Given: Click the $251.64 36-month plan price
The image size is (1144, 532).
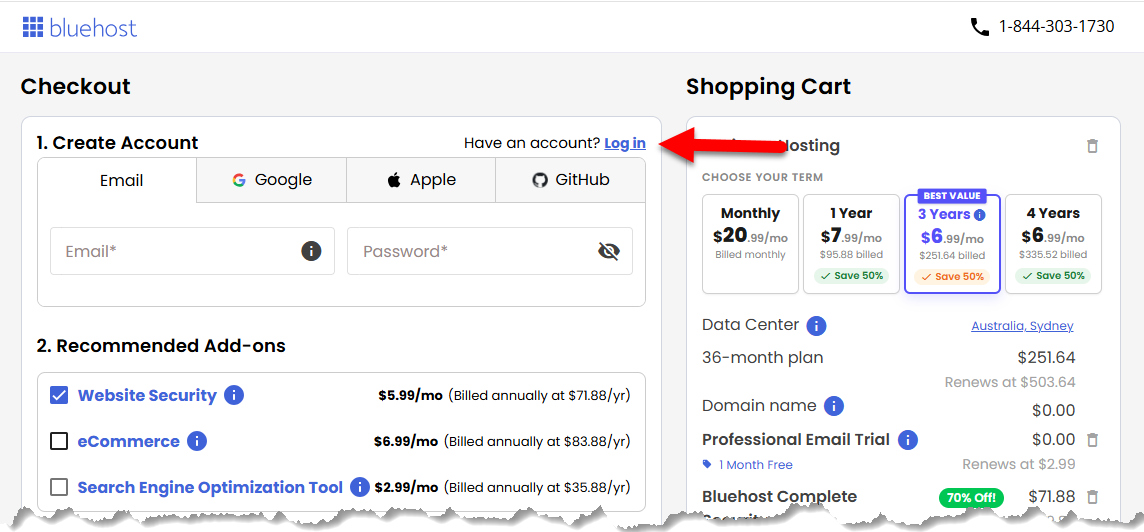Looking at the screenshot, I should [1046, 358].
